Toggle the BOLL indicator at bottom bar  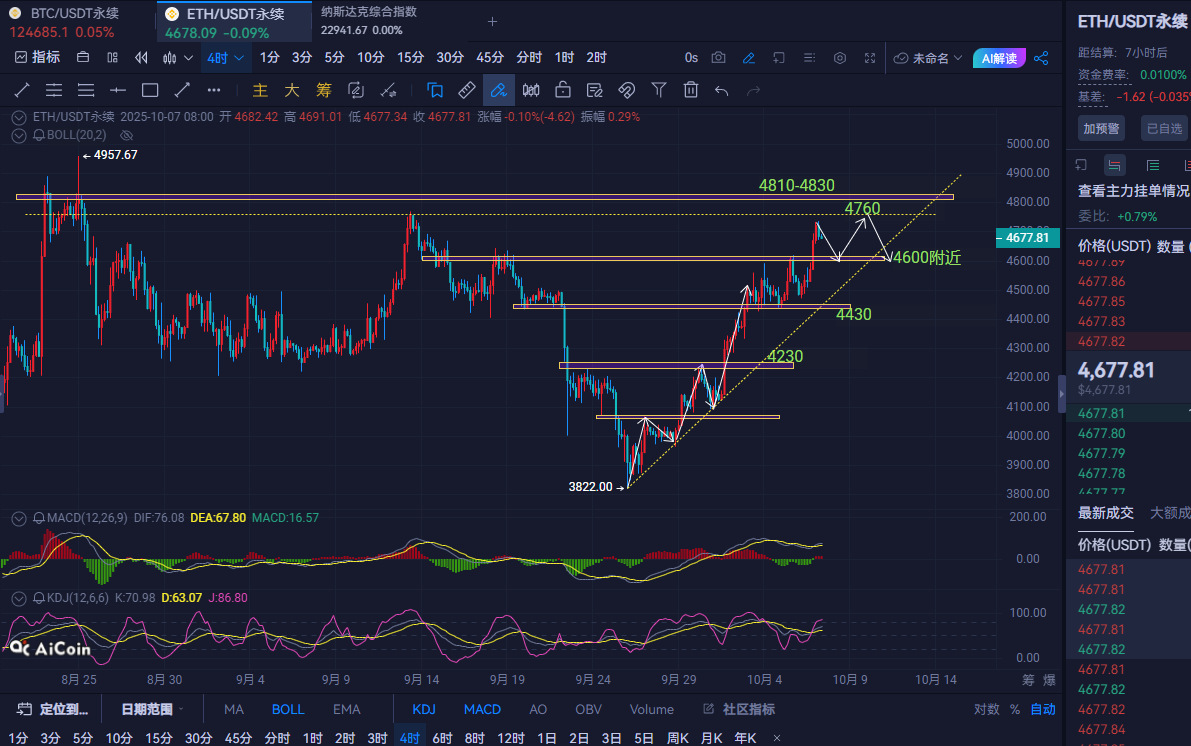tap(288, 709)
